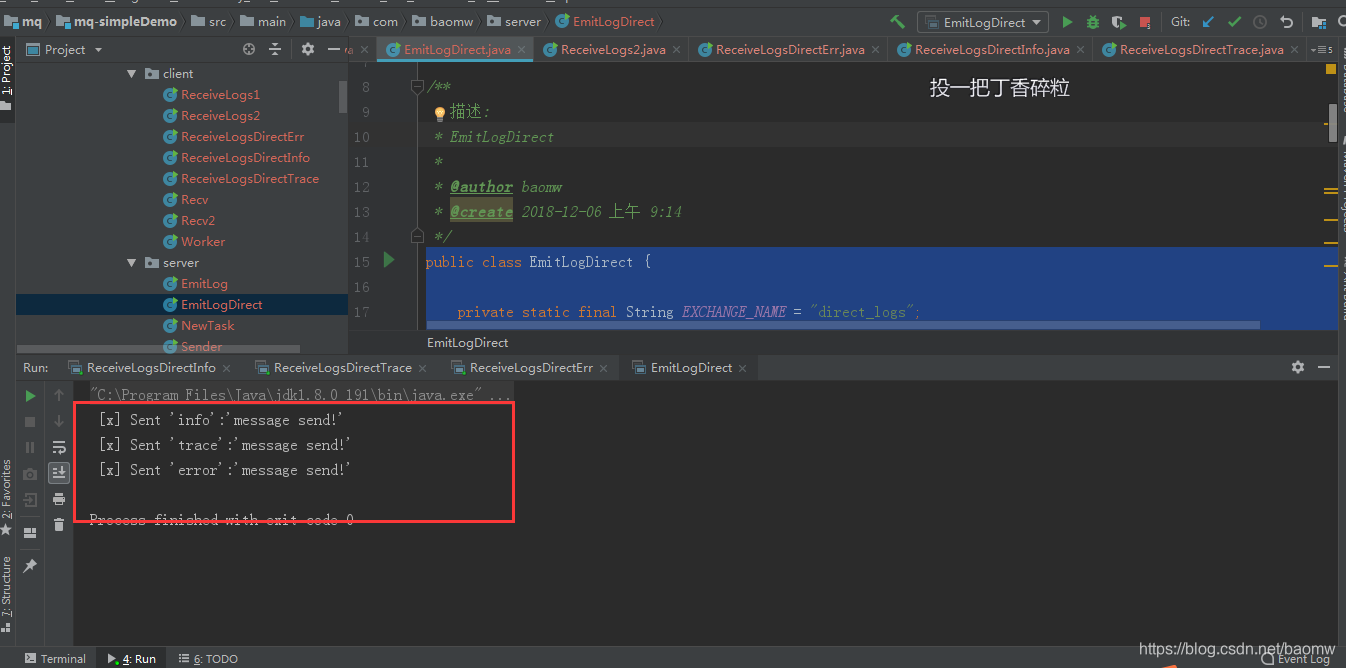
Task: Print console output with the printer icon
Action: [59, 499]
